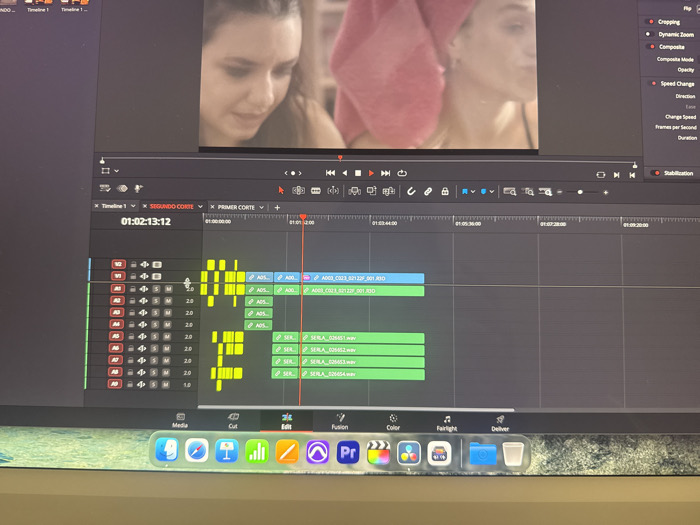Adjust the timeline zoom slider handle

tap(580, 192)
